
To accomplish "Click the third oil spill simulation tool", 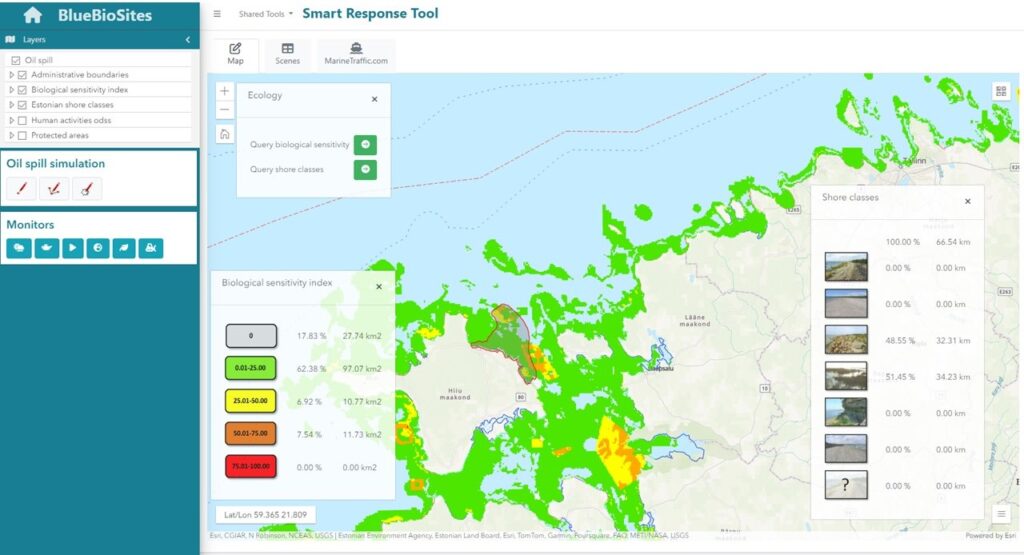I will [x=86, y=188].
